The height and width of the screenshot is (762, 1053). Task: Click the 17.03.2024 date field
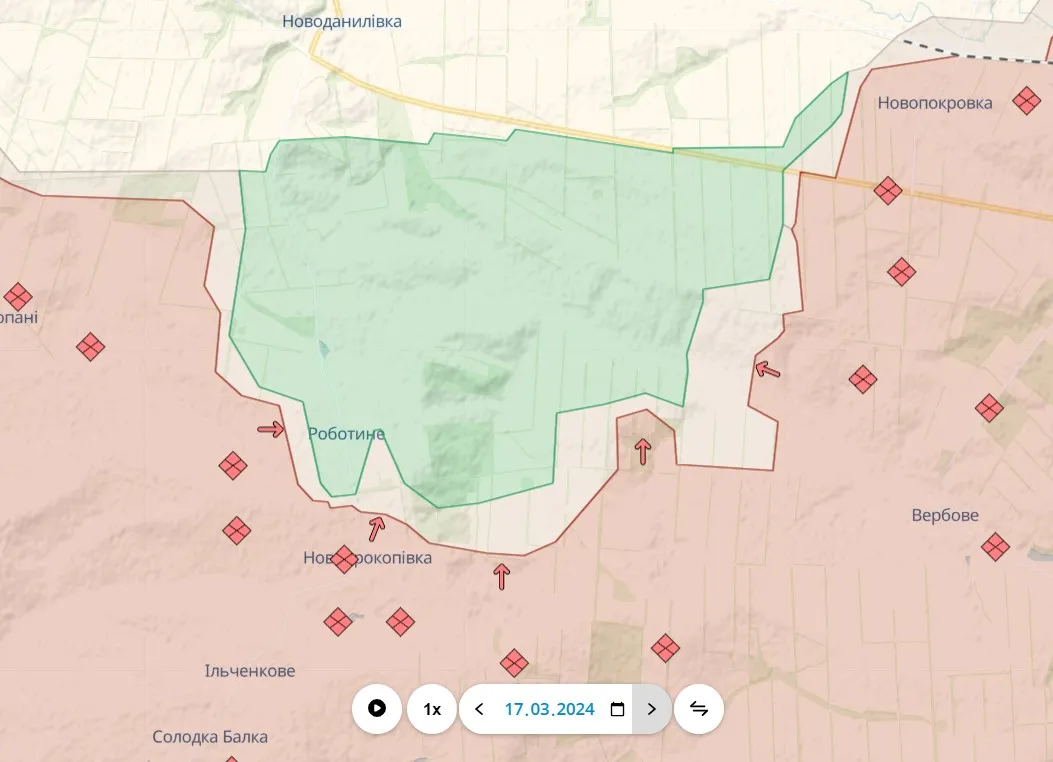coord(549,709)
